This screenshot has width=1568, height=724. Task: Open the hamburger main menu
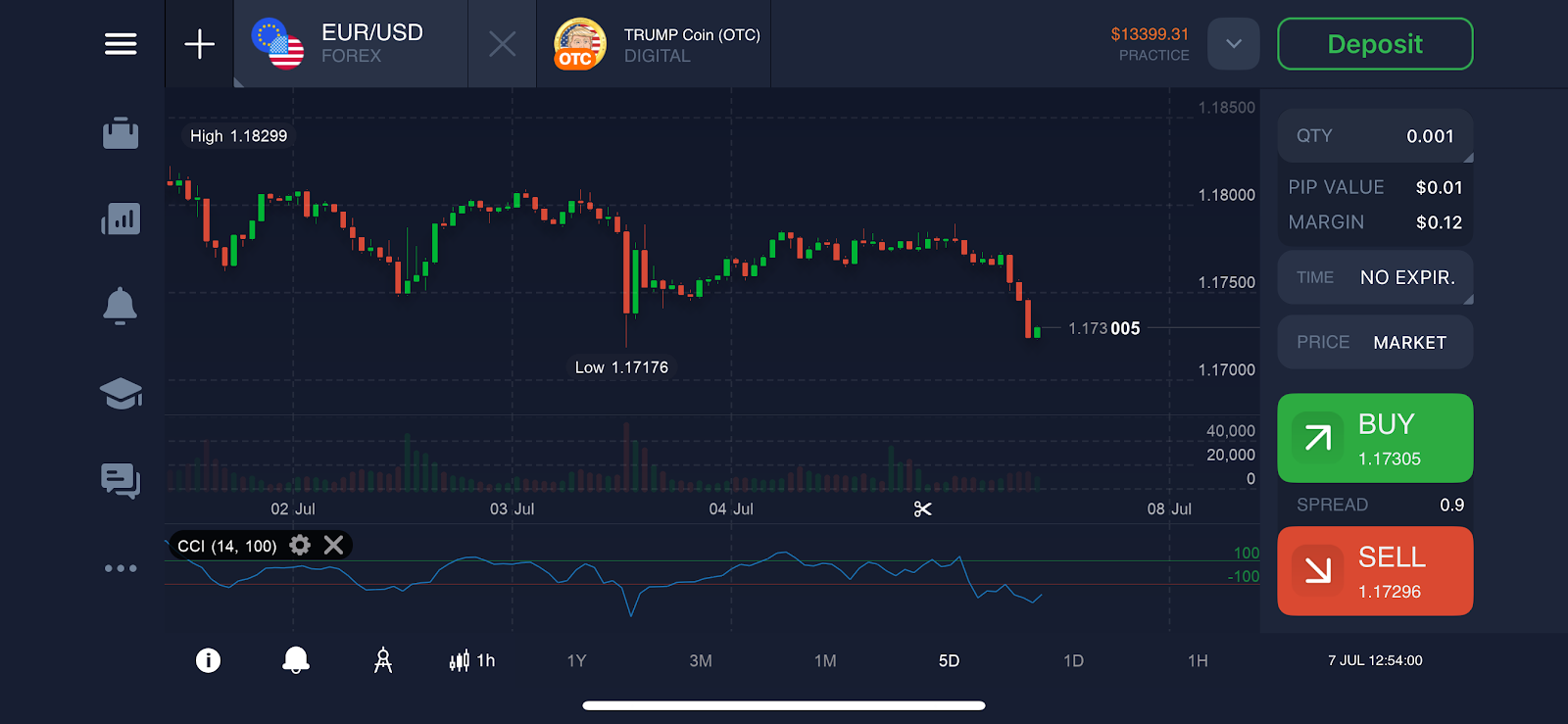point(121,44)
